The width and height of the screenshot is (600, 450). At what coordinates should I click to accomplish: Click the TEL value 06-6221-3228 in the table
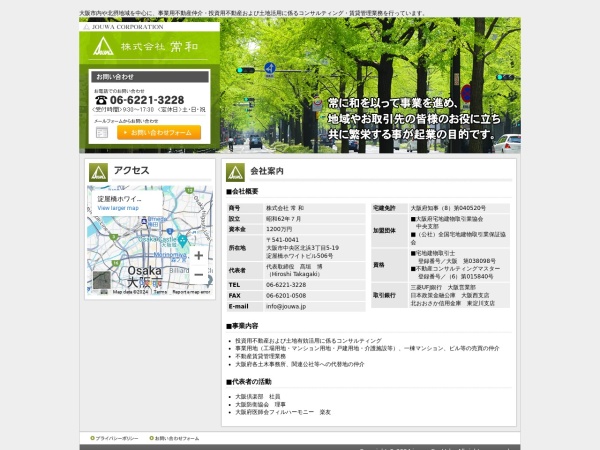286,285
